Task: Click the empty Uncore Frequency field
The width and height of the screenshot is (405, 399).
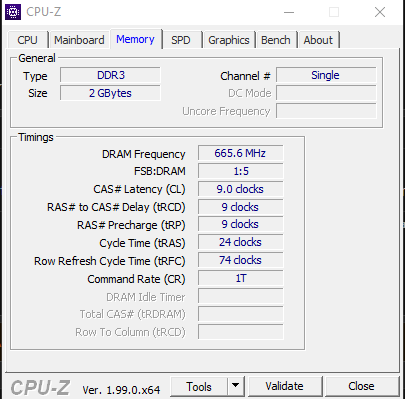Action: [x=326, y=111]
